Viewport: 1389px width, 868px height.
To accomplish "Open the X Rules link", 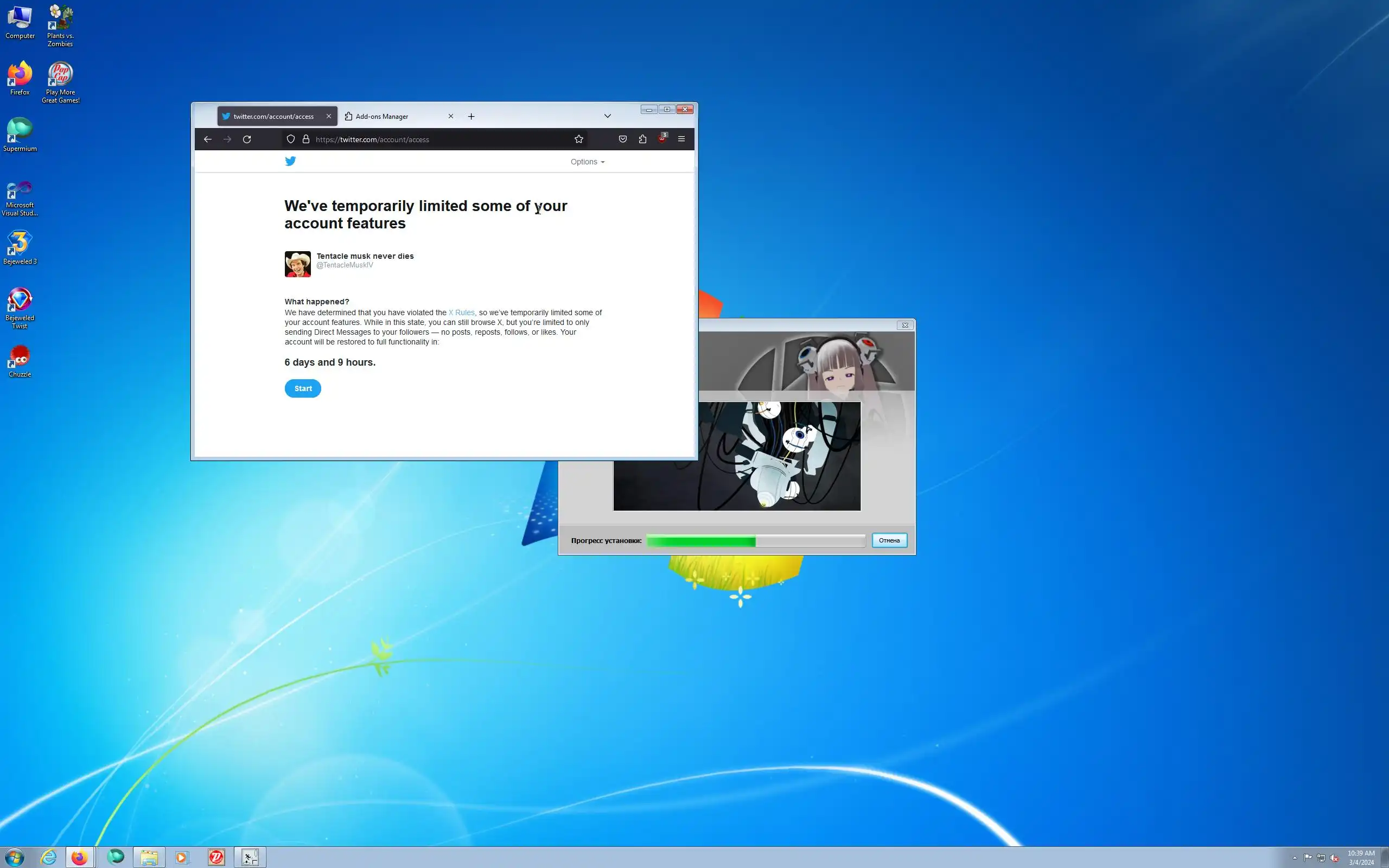I will click(x=462, y=312).
